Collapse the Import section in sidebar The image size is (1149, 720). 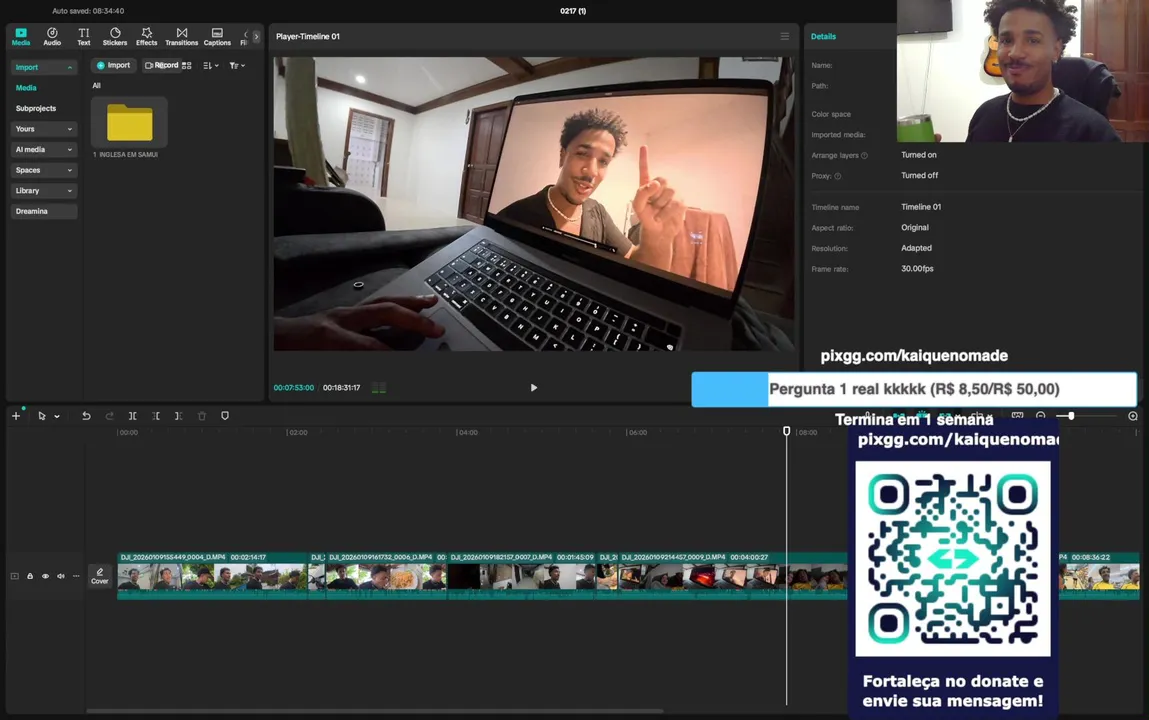[44, 67]
